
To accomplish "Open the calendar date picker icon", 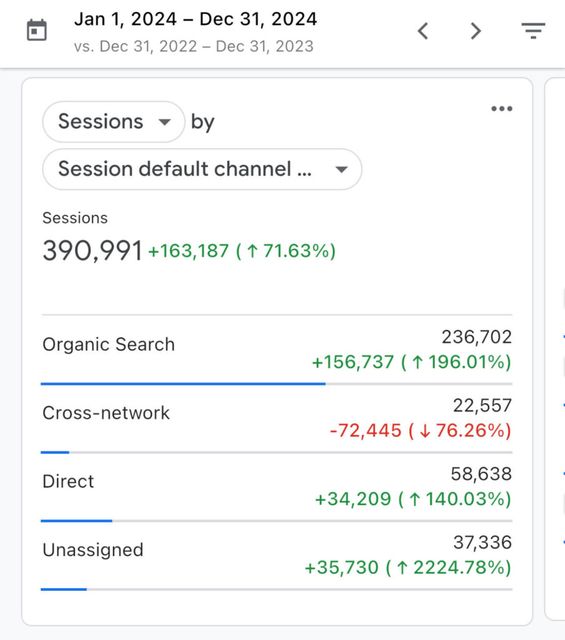I will point(37,30).
